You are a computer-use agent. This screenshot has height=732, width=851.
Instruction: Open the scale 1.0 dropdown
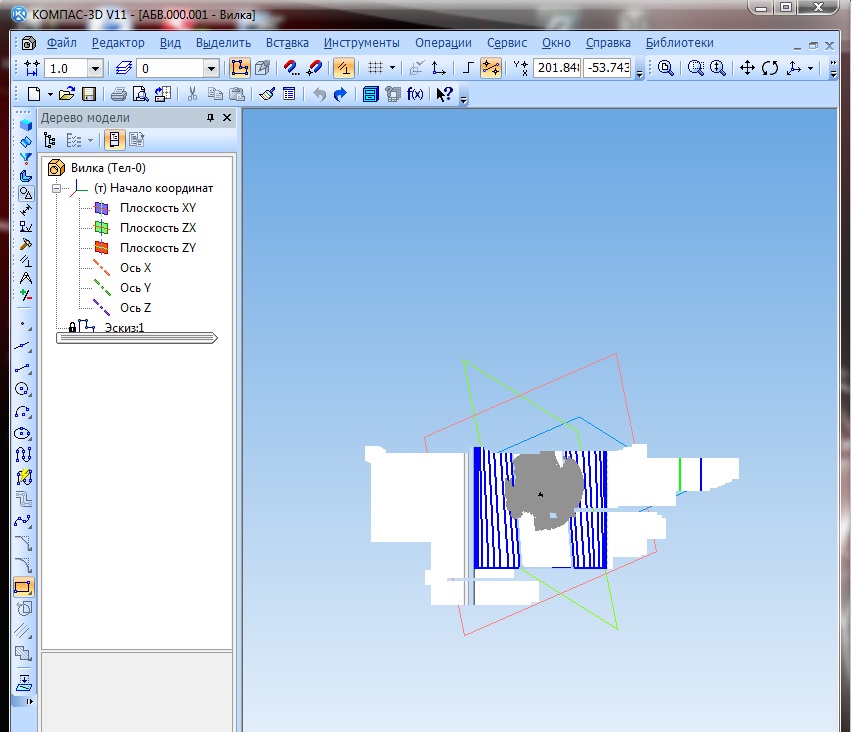point(96,68)
